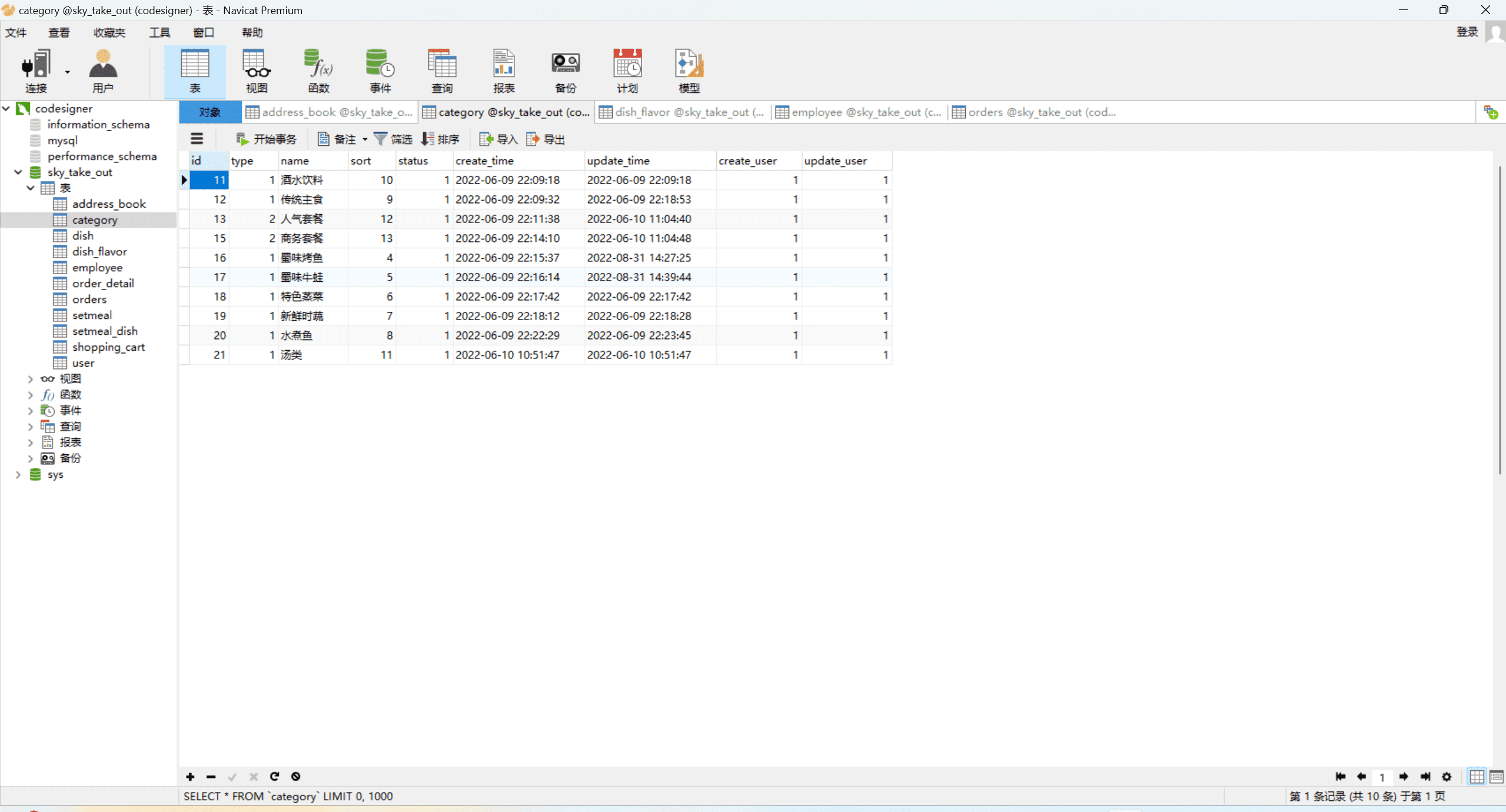This screenshot has height=812, width=1506.
Task: Expand the 视图 node in tree
Action: tap(31, 379)
